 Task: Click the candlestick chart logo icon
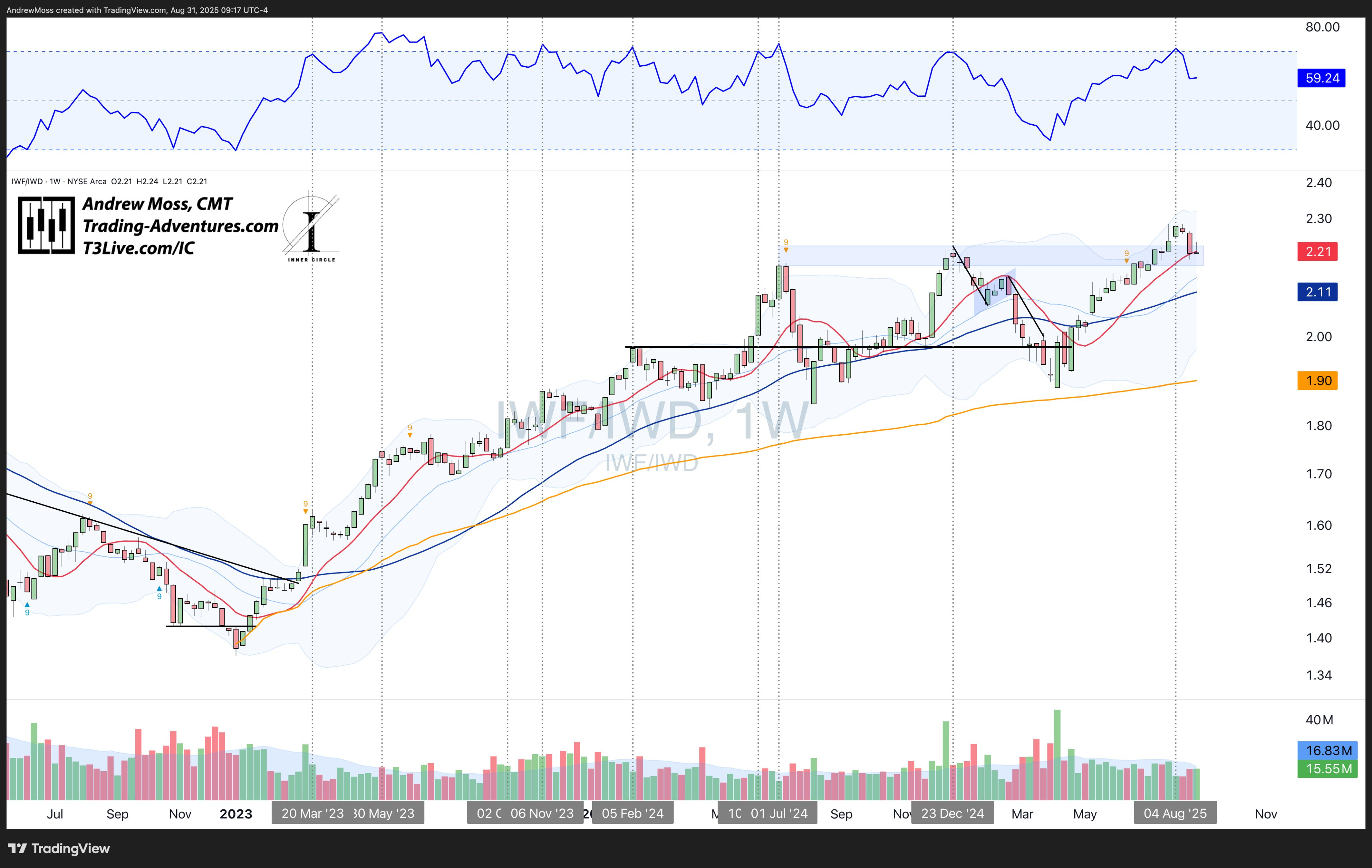(x=46, y=225)
